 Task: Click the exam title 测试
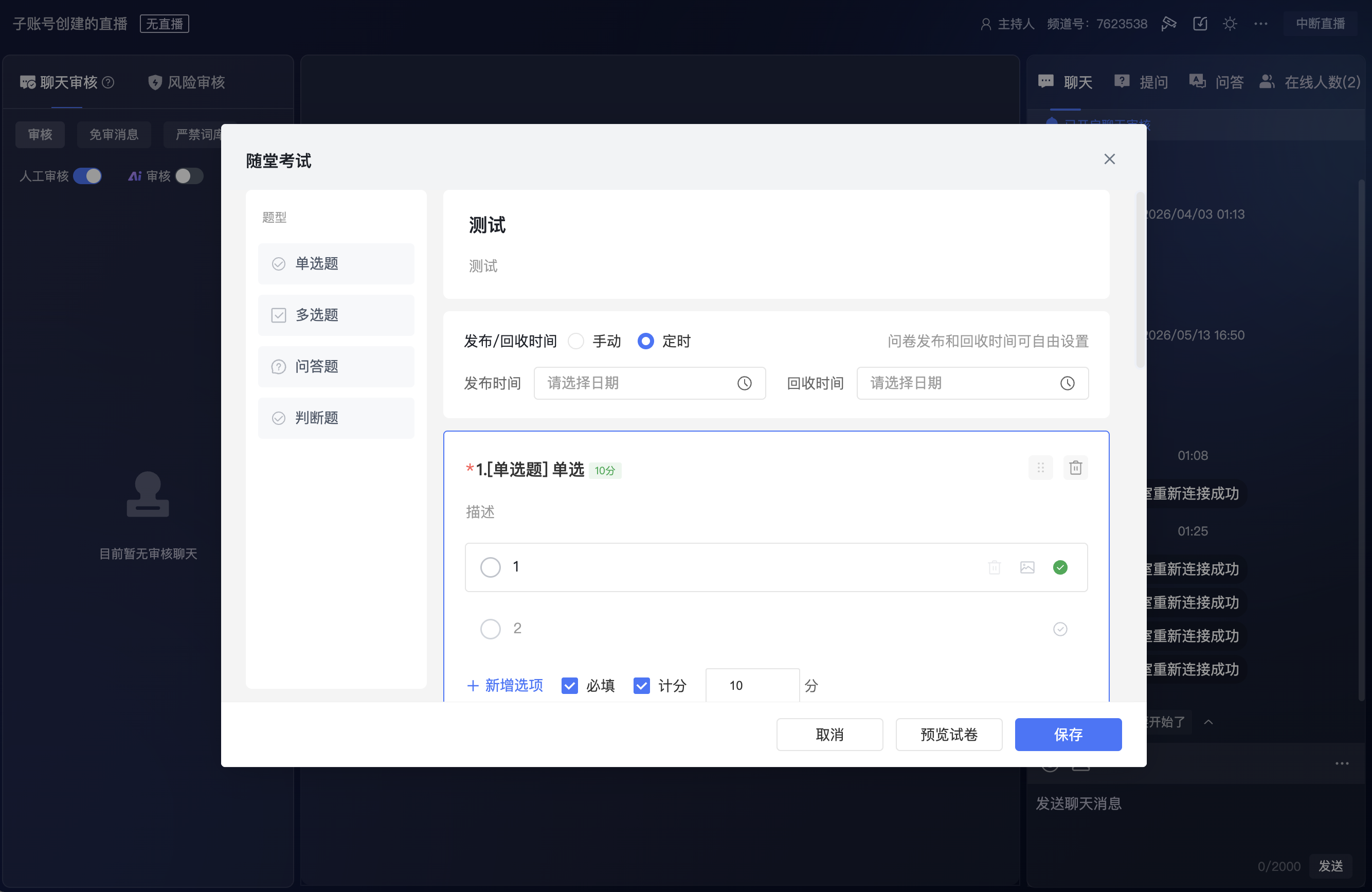click(x=487, y=225)
